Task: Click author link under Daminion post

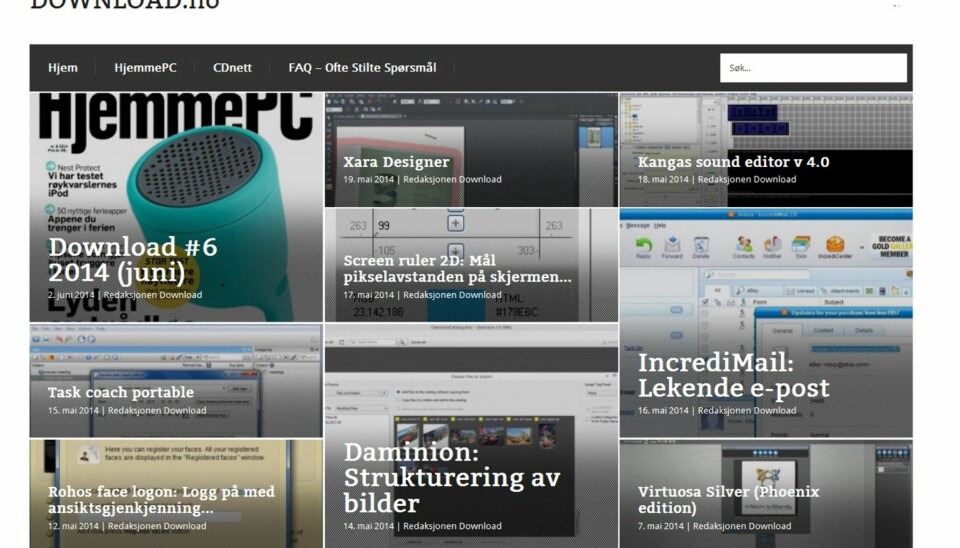Action: click(452, 526)
